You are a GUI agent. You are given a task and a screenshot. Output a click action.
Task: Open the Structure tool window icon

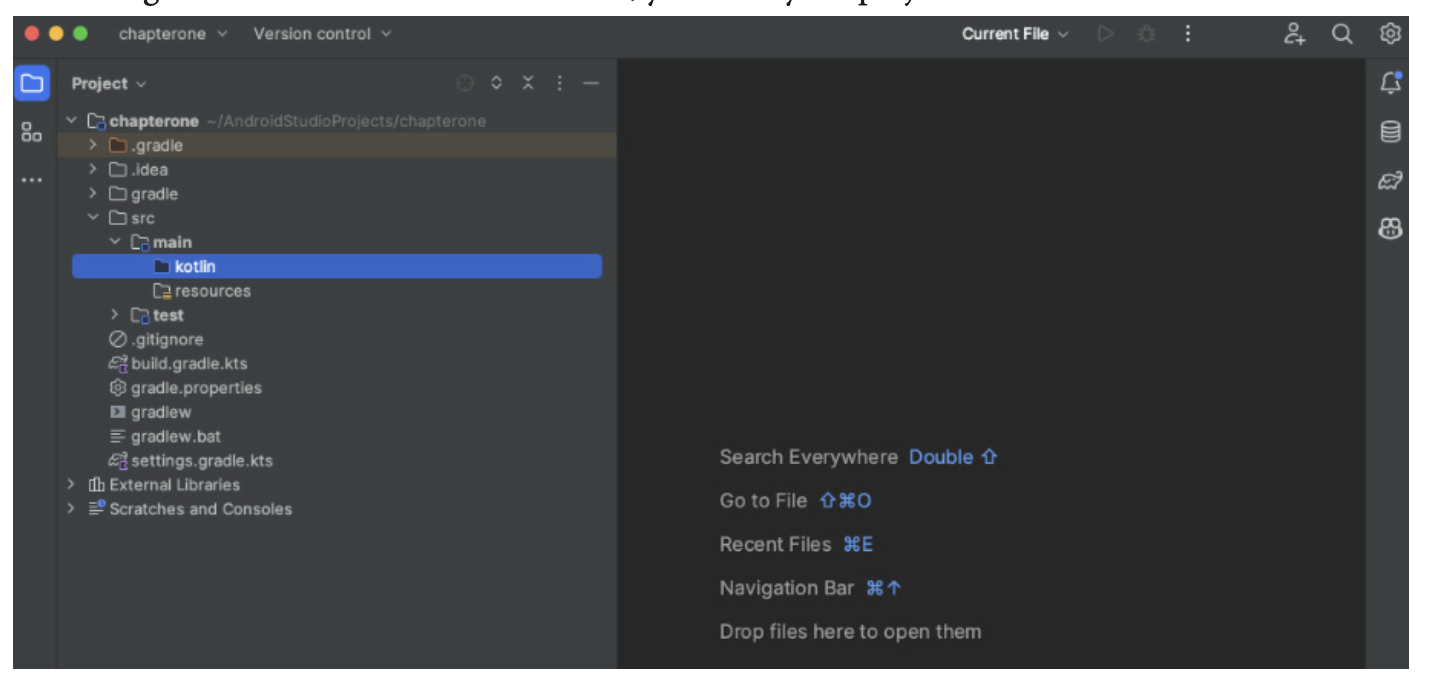pos(32,132)
